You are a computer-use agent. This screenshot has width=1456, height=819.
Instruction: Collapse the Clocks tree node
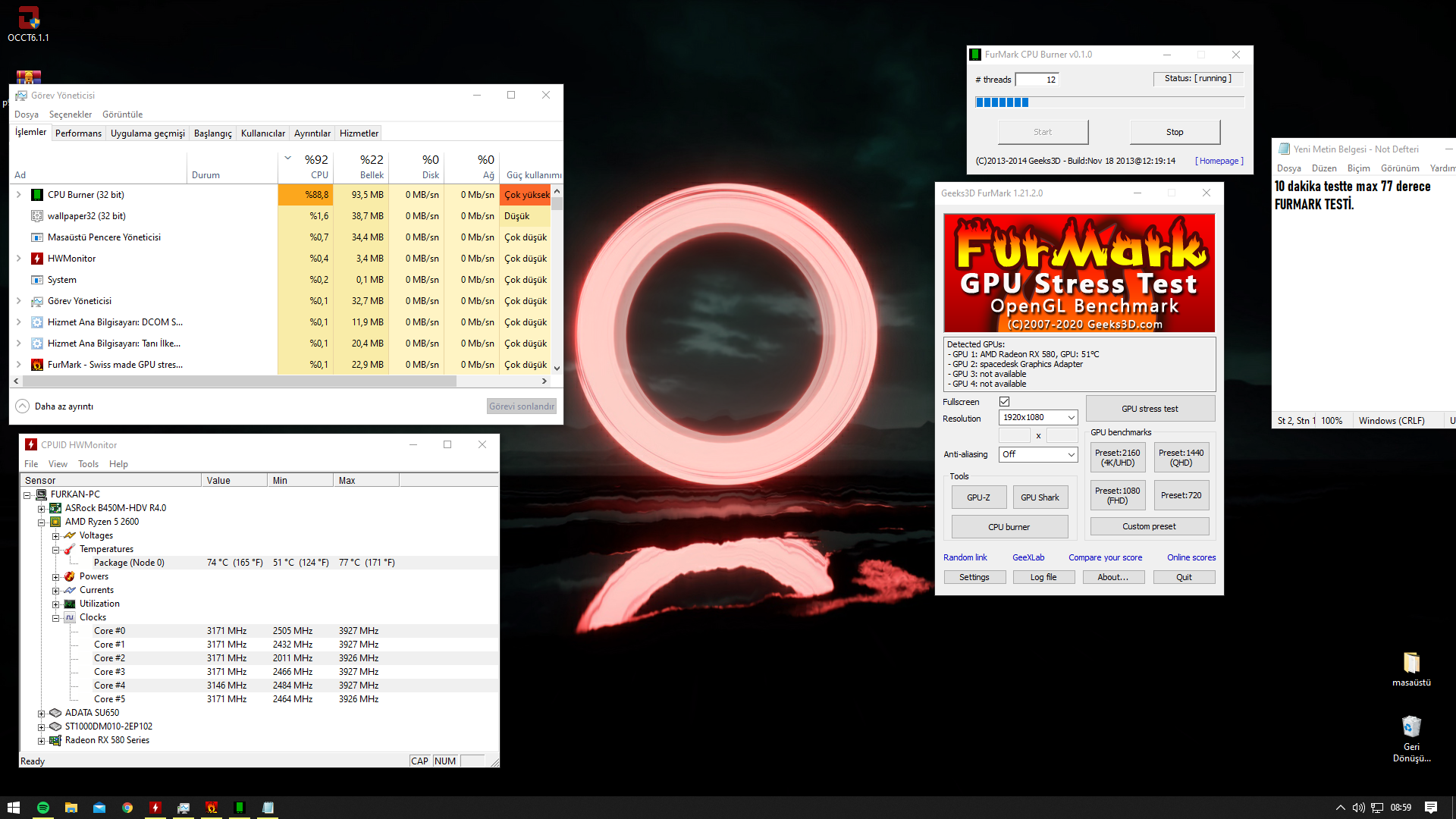tap(55, 618)
